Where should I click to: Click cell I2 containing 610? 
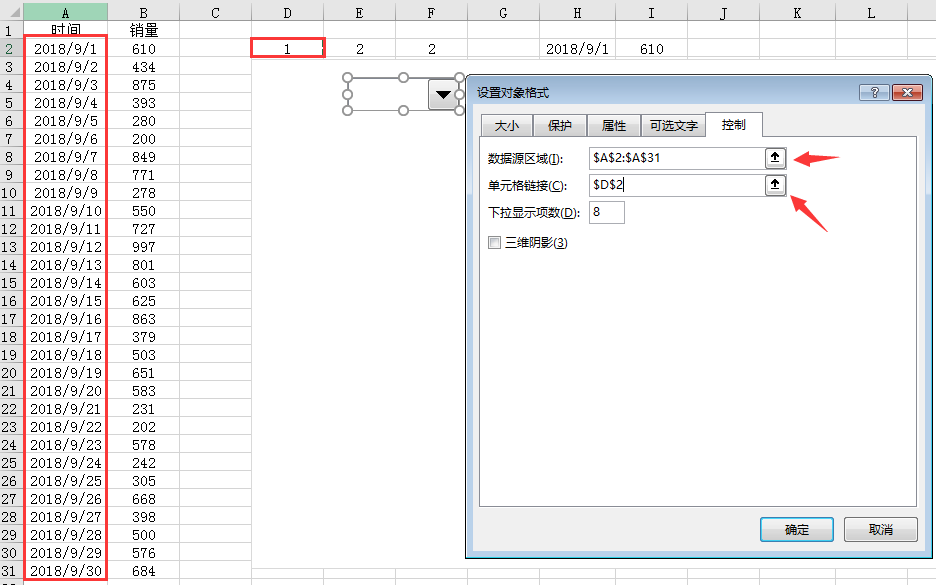651,48
